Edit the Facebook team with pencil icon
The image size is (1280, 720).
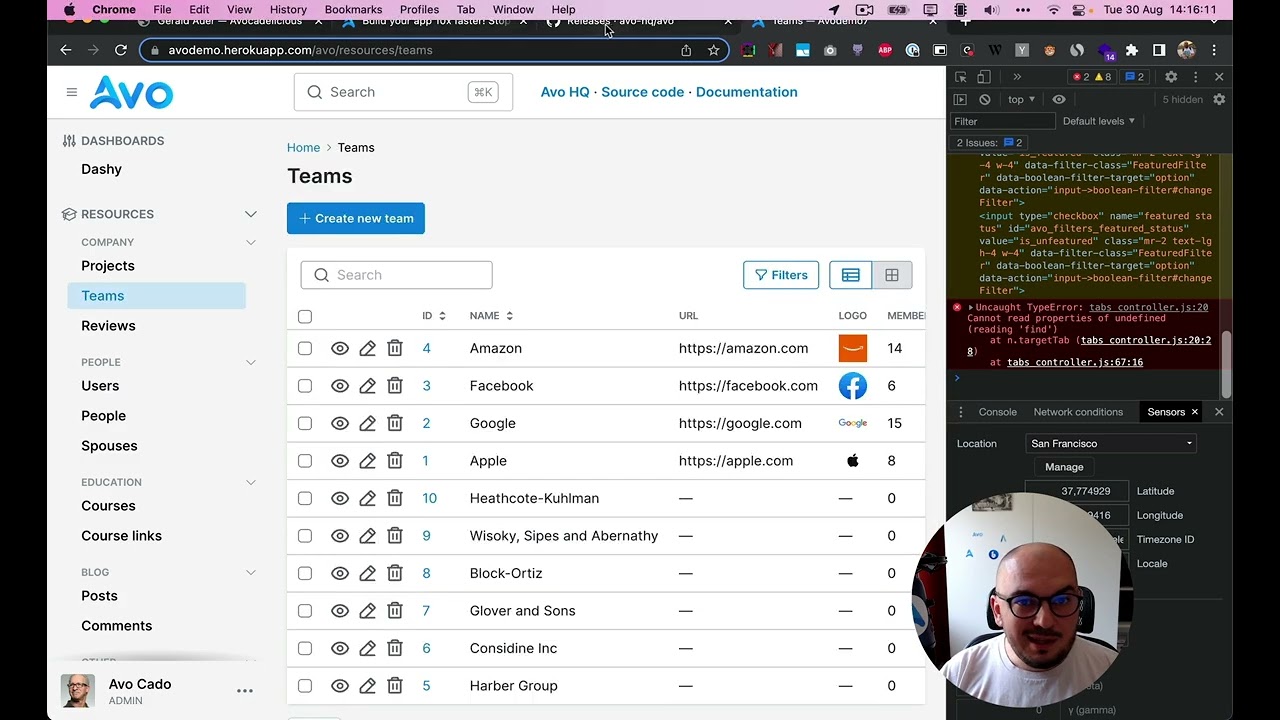click(368, 386)
